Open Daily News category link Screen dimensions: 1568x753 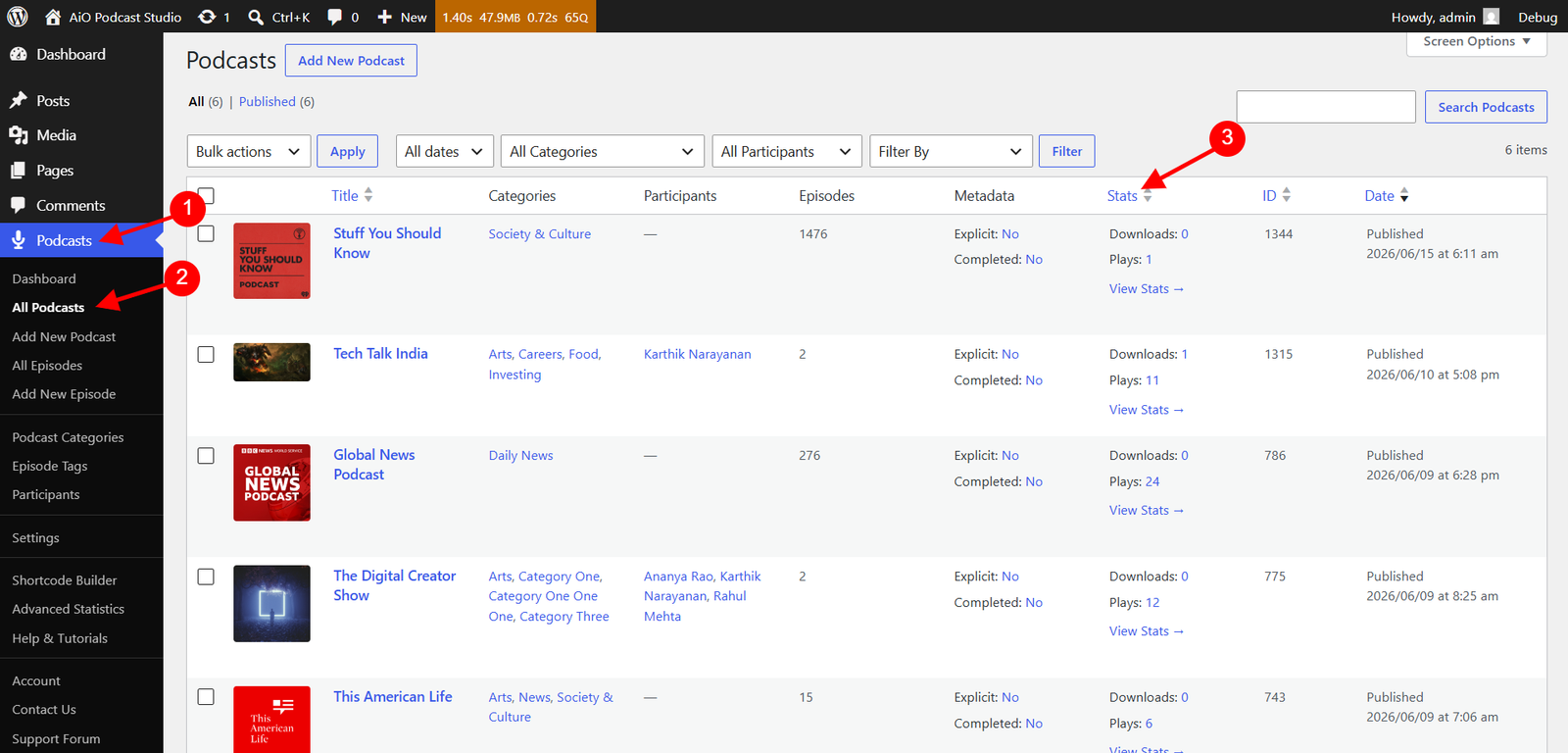click(x=521, y=455)
